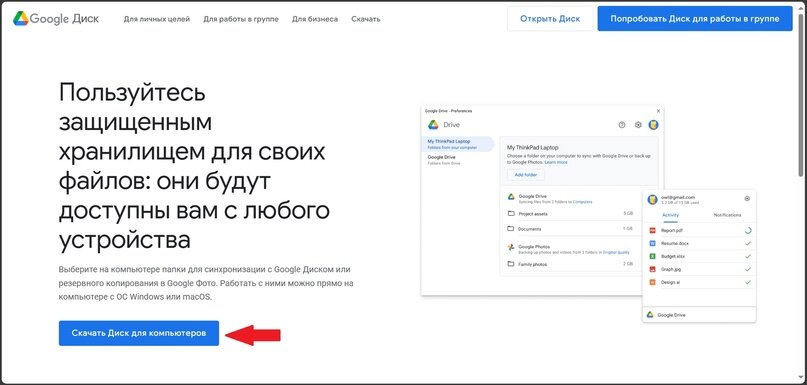Click the settings gear in Drive preferences header
Screen dimensions: 807x385
(x=638, y=125)
